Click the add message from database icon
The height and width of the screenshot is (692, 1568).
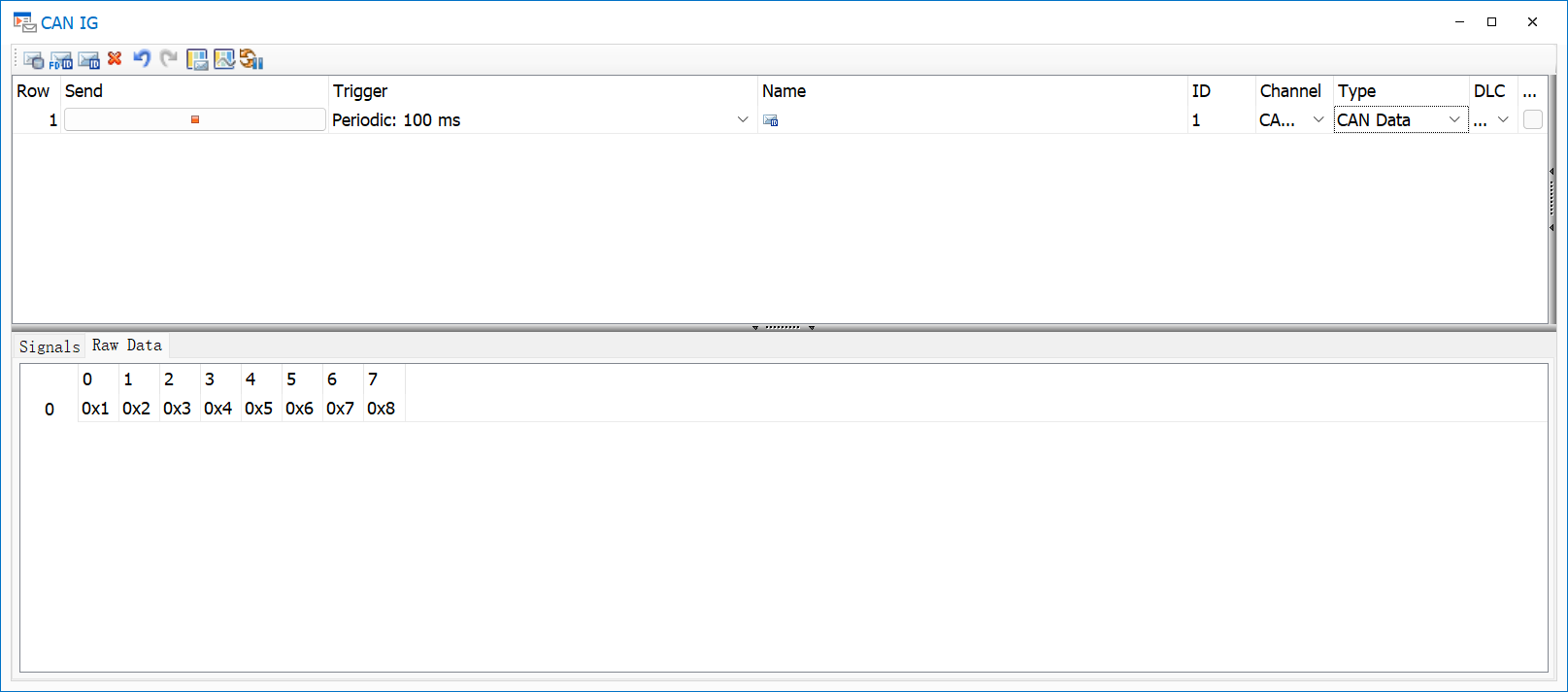tap(33, 59)
